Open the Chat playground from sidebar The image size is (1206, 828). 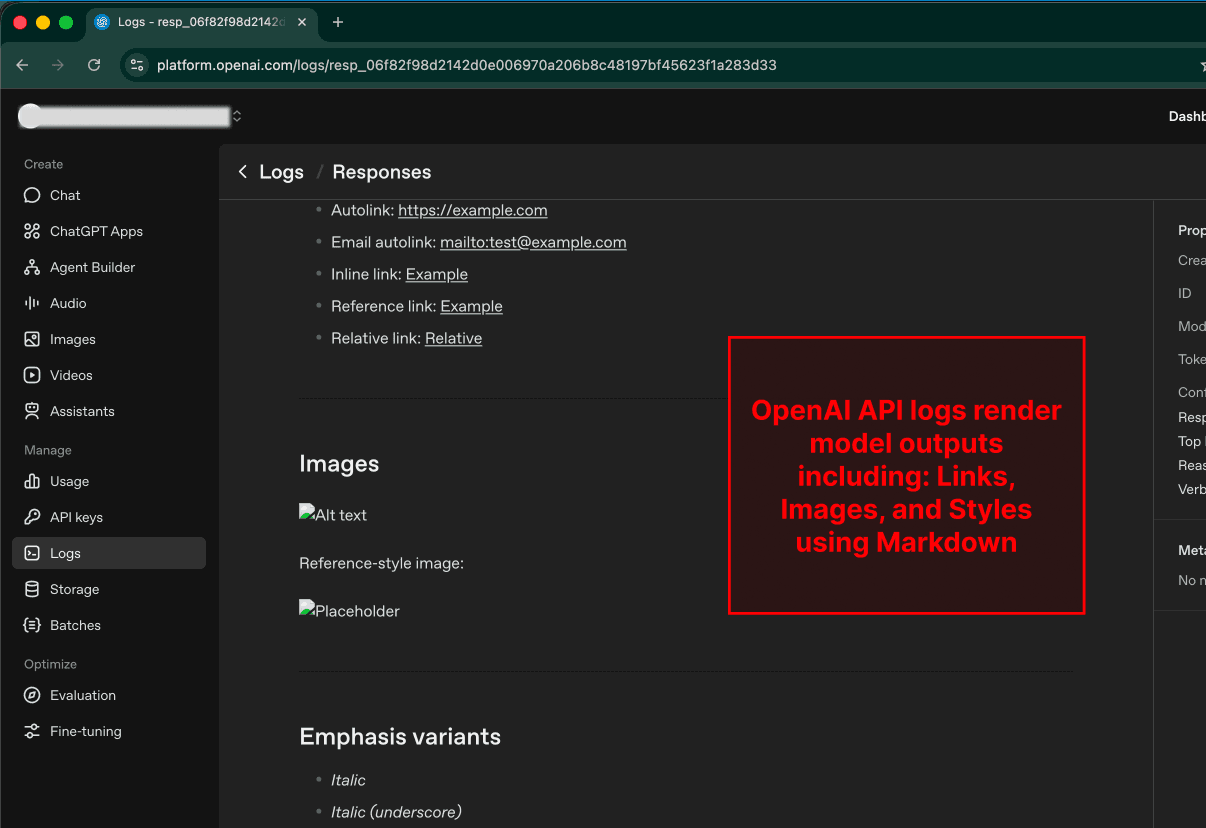(x=64, y=195)
